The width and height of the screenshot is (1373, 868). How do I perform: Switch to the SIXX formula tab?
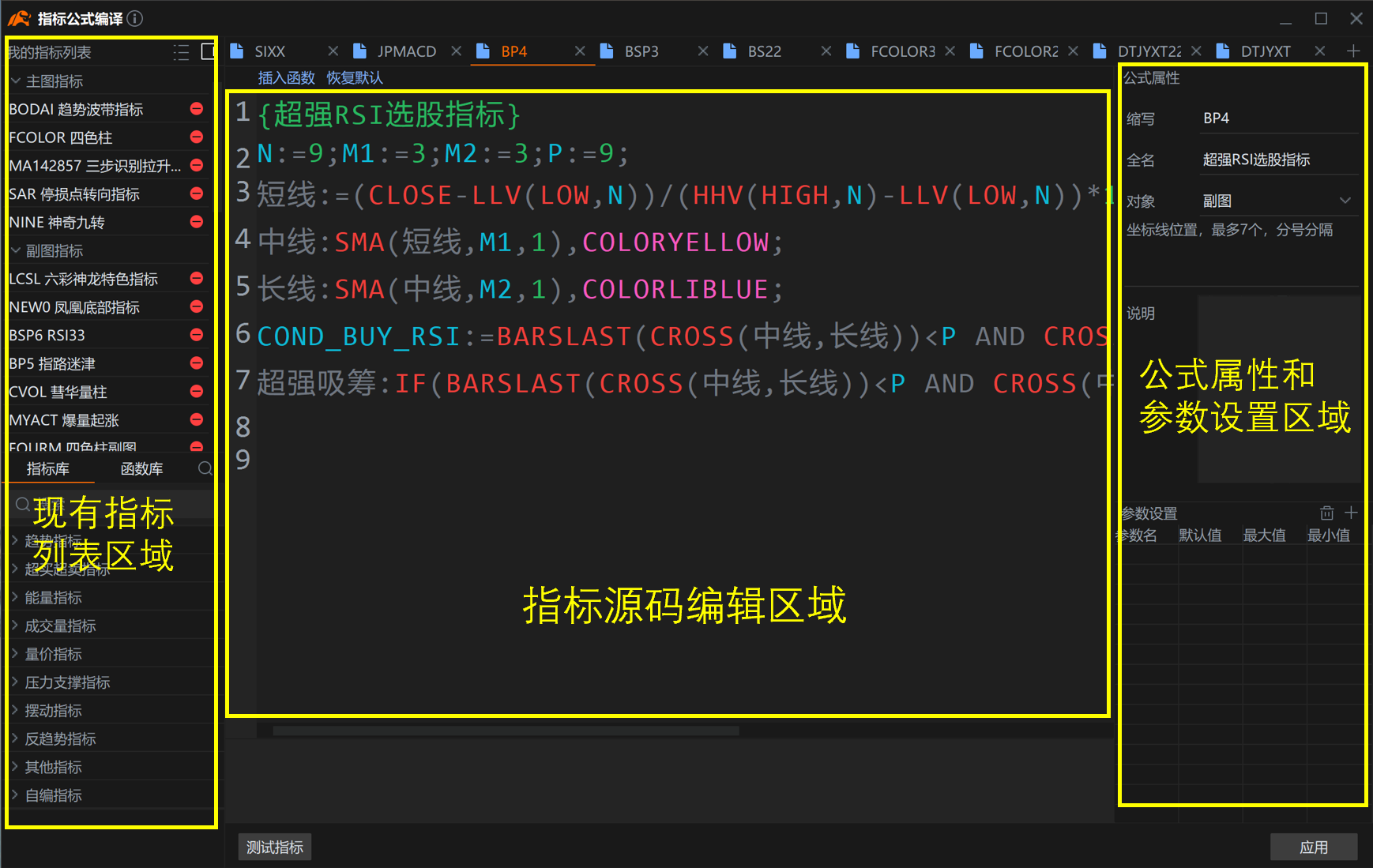(269, 51)
